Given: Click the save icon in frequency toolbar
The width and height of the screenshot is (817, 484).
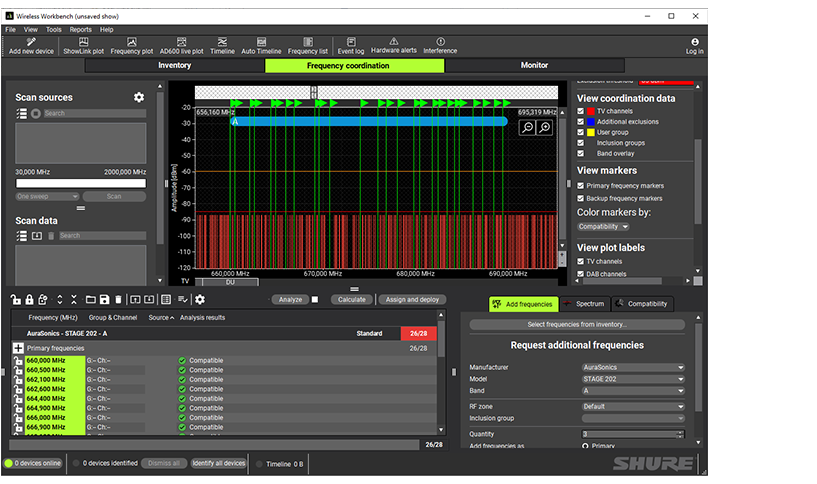Looking at the screenshot, I should 105,299.
